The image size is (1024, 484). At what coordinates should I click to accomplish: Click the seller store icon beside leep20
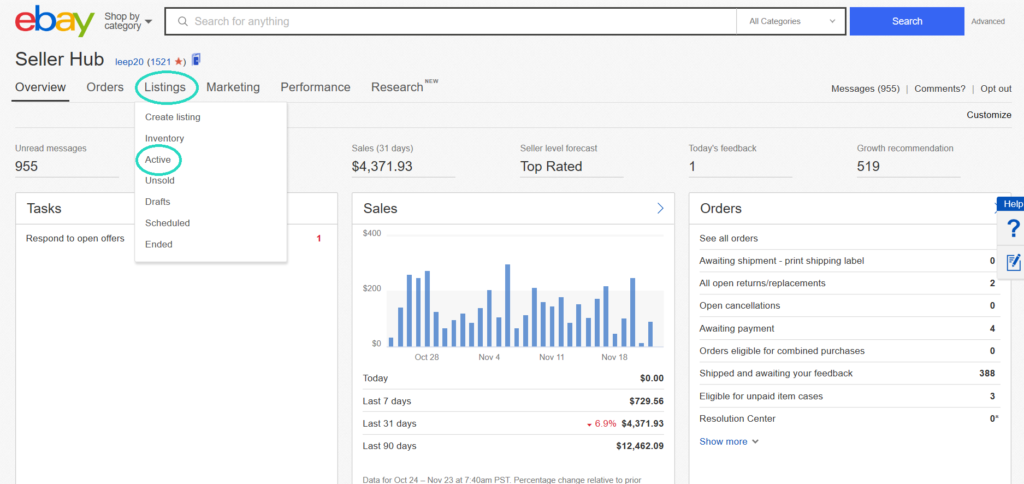click(x=196, y=59)
